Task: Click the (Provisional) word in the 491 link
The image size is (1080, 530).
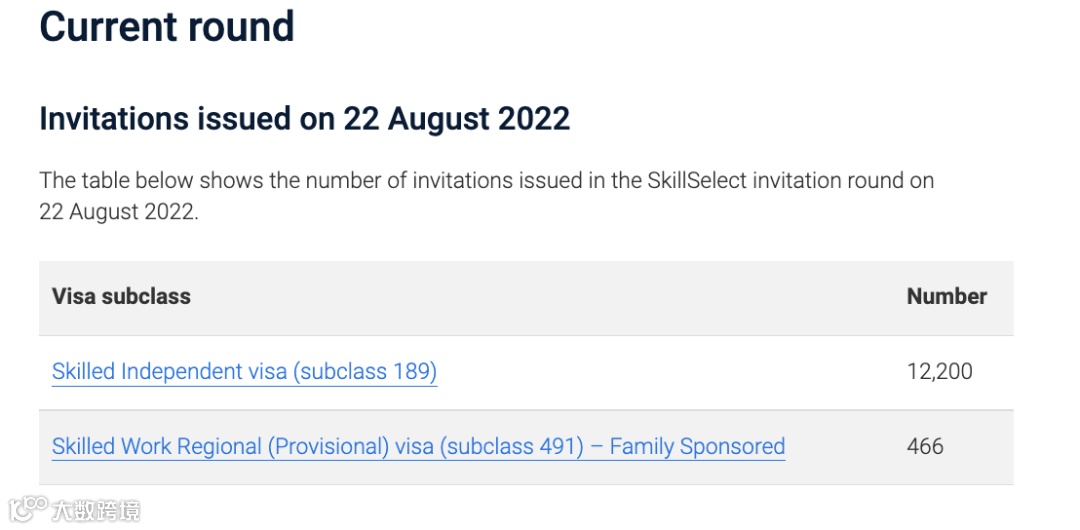Action: 328,447
